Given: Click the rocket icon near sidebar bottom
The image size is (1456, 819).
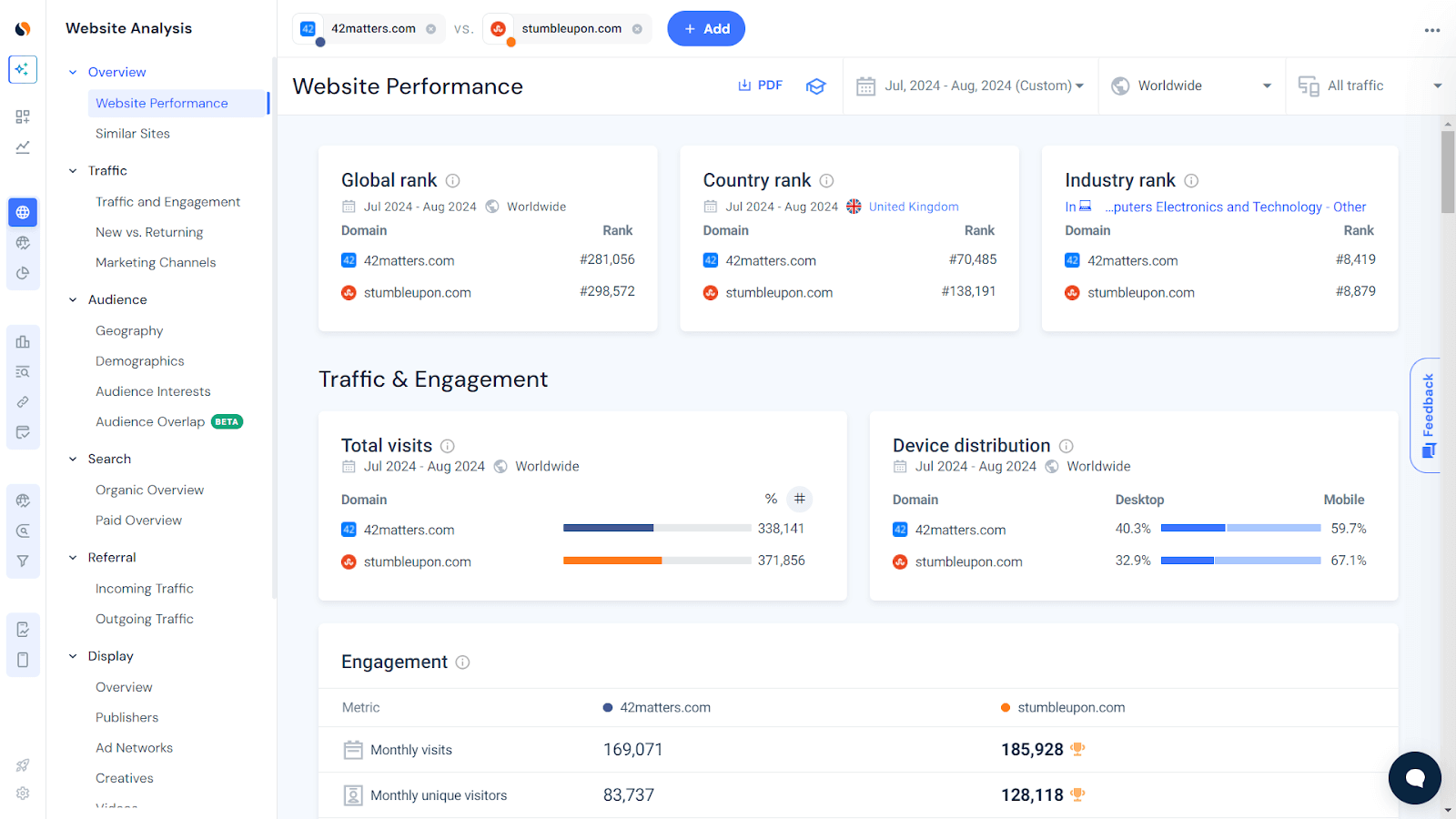Looking at the screenshot, I should tap(23, 764).
